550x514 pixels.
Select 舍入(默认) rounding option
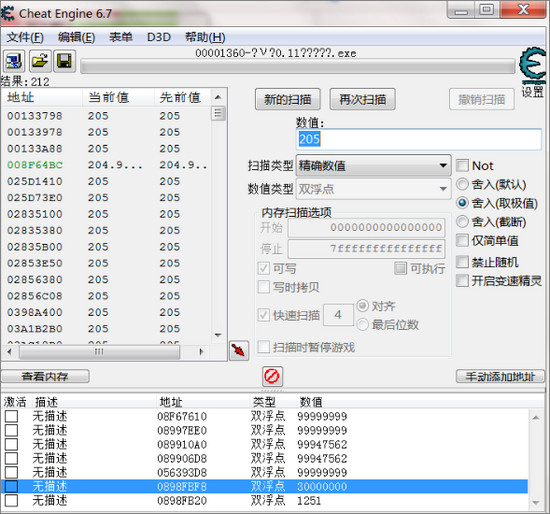click(x=462, y=184)
